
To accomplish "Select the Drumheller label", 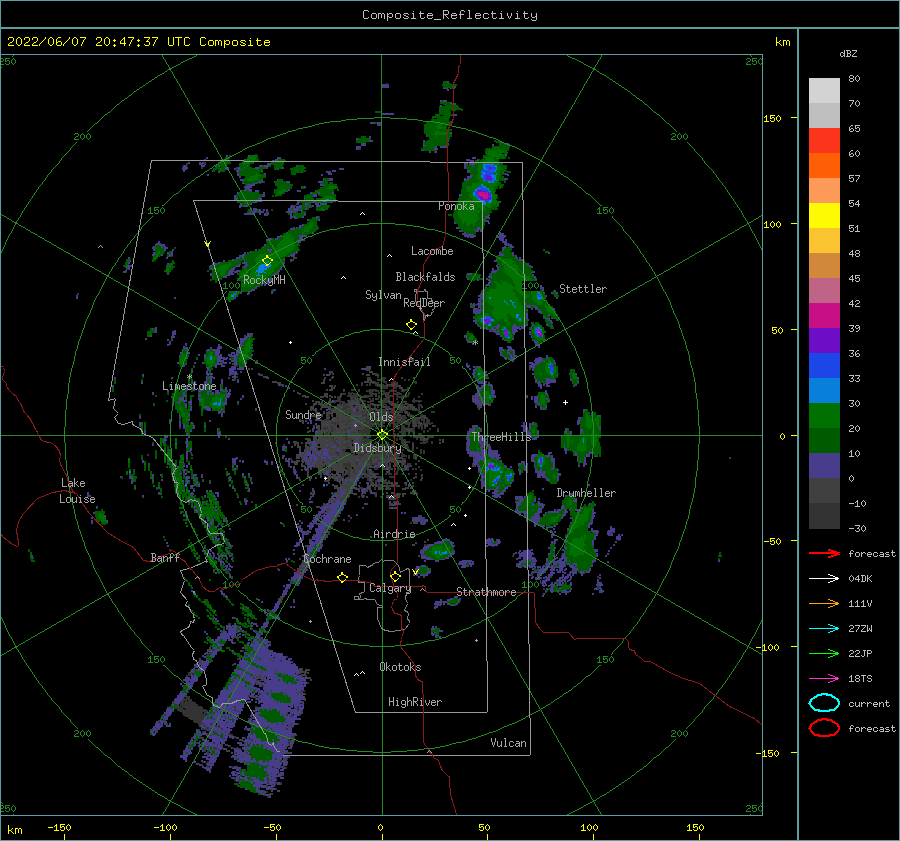I will click(586, 493).
